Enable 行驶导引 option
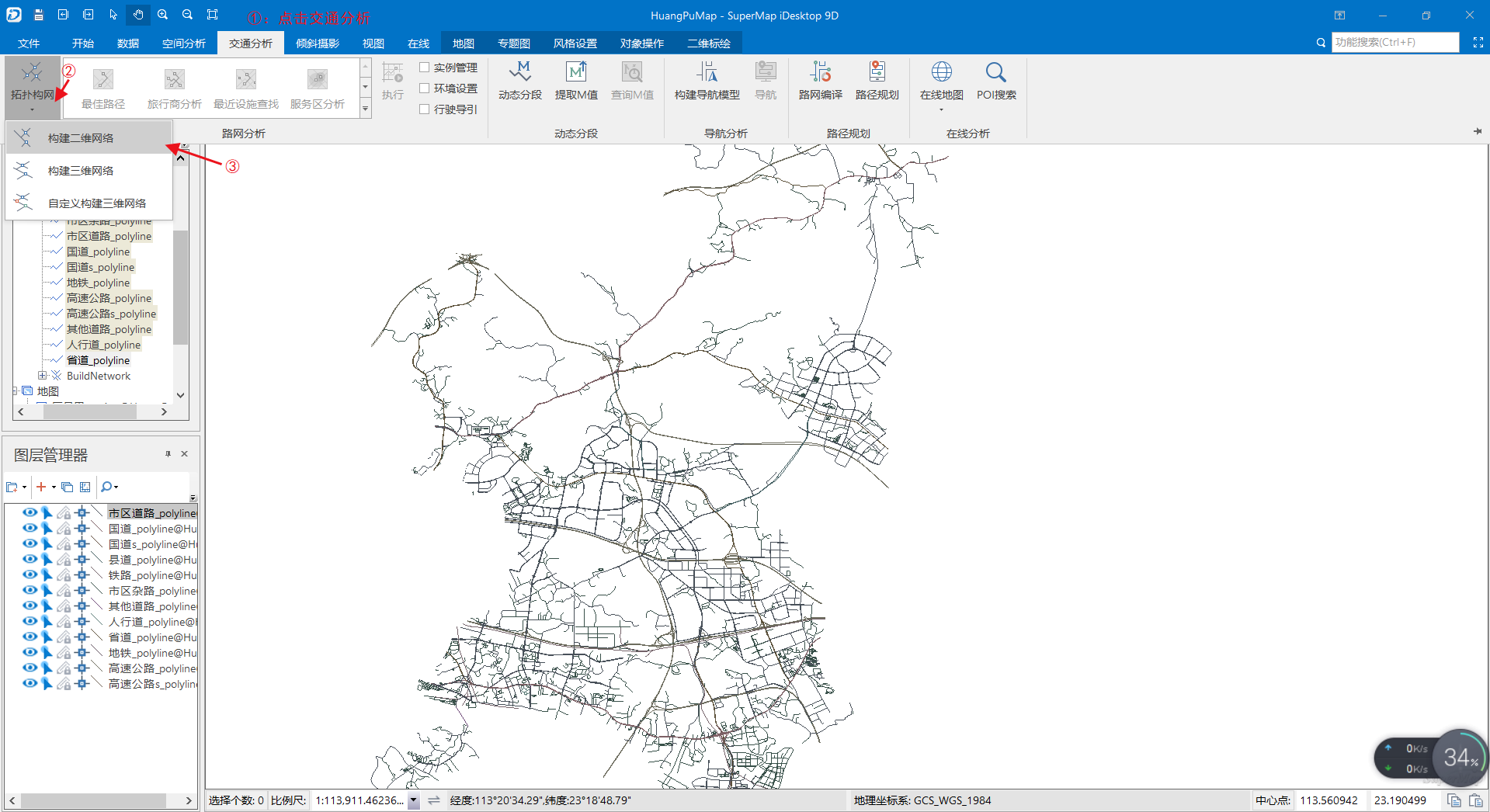1490x812 pixels. point(424,109)
